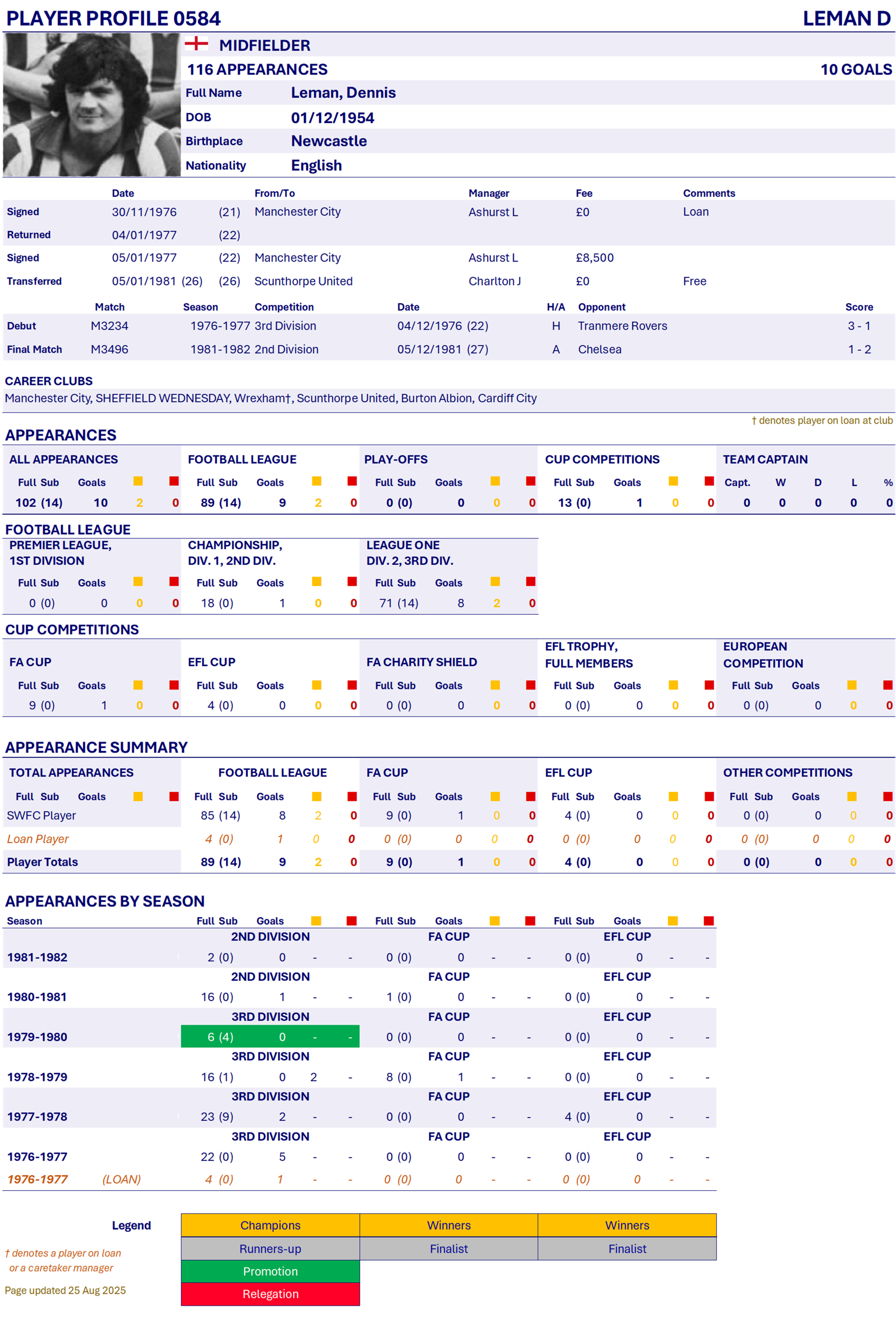The height and width of the screenshot is (1329, 896).
Task: Click the 'Page updated 25 Aug 2025' text
Action: pos(65,1290)
